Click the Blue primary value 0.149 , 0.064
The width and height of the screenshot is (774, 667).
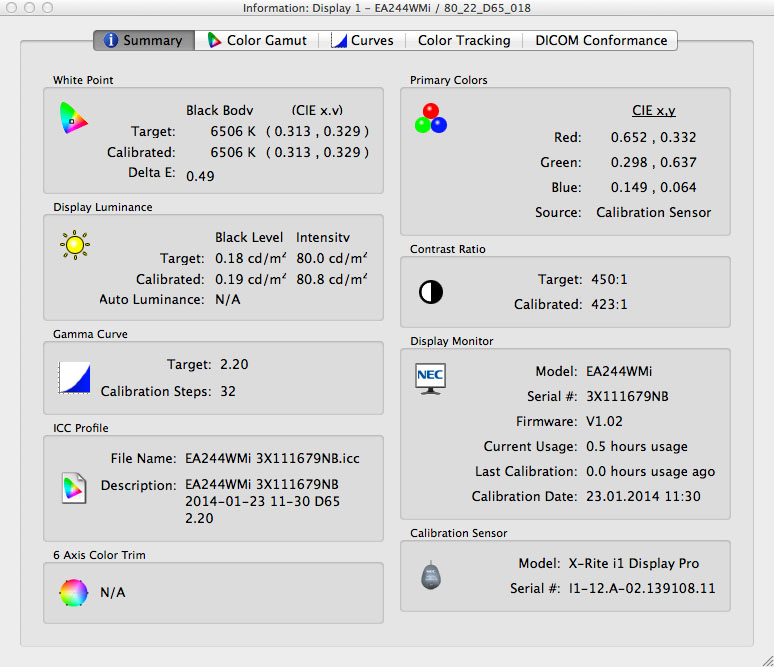tap(653, 188)
